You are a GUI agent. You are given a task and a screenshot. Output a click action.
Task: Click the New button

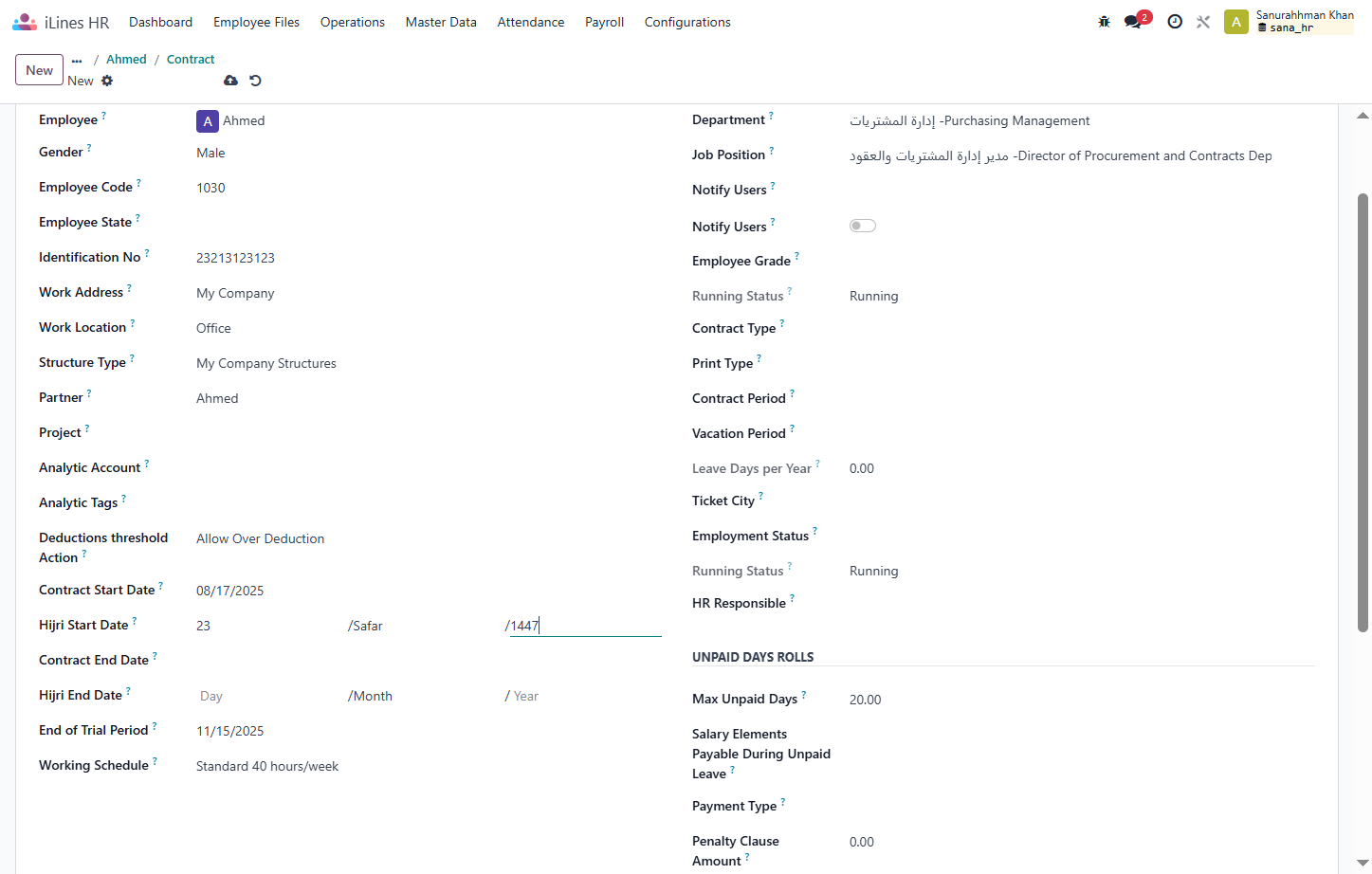pos(40,70)
